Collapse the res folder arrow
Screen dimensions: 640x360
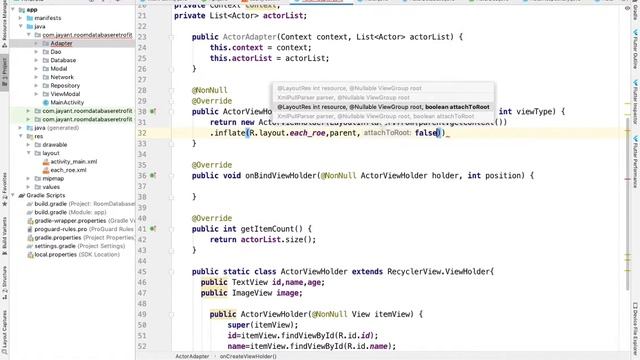(20, 136)
